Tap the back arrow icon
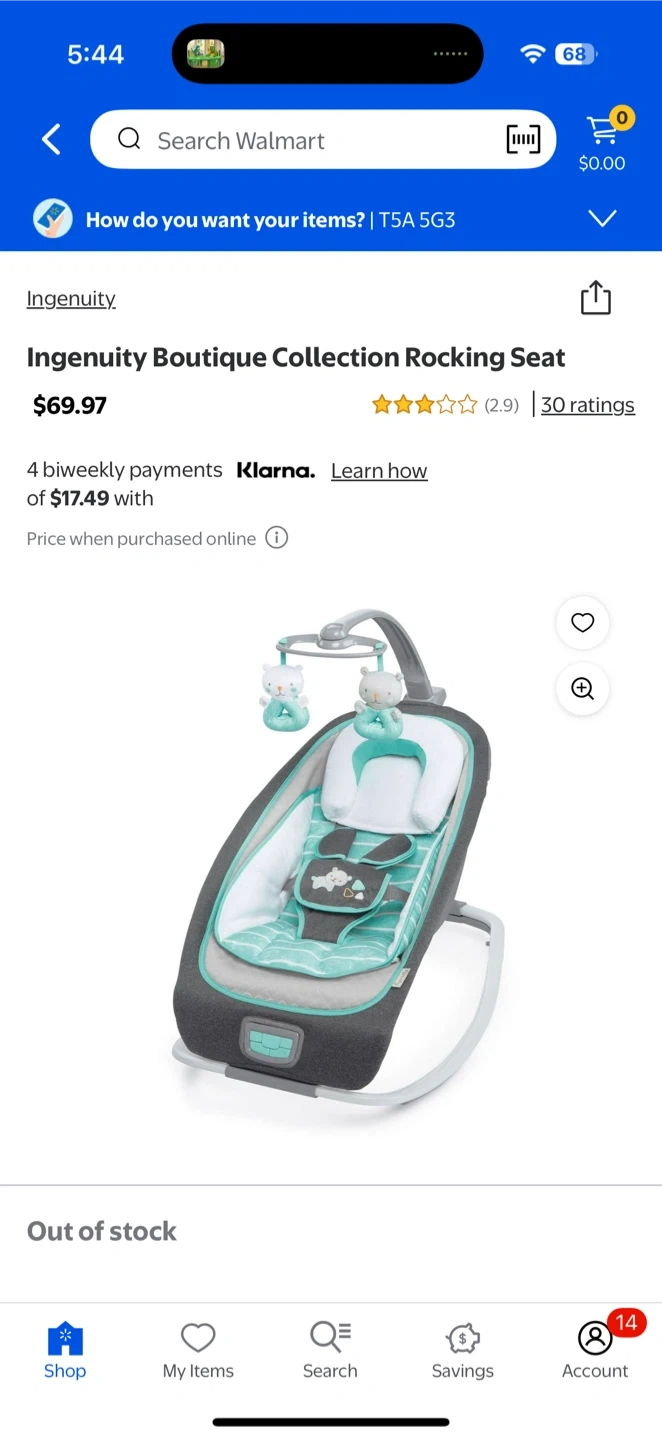Screen dimensions: 662x1440 (52, 140)
